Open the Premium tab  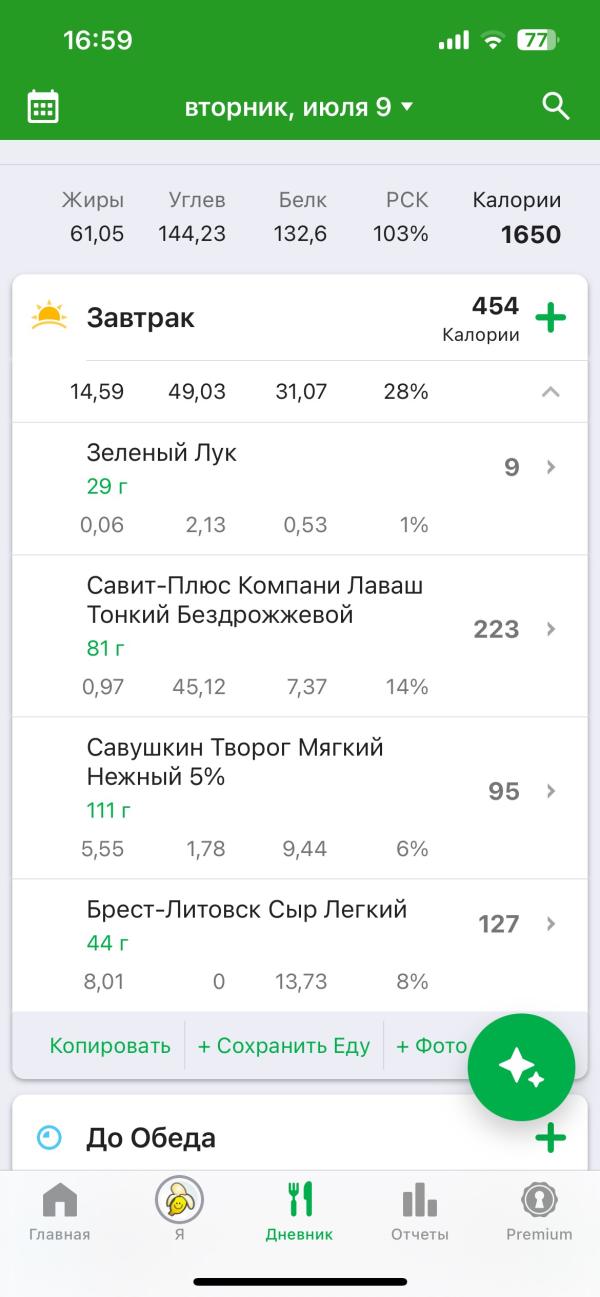(539, 1210)
